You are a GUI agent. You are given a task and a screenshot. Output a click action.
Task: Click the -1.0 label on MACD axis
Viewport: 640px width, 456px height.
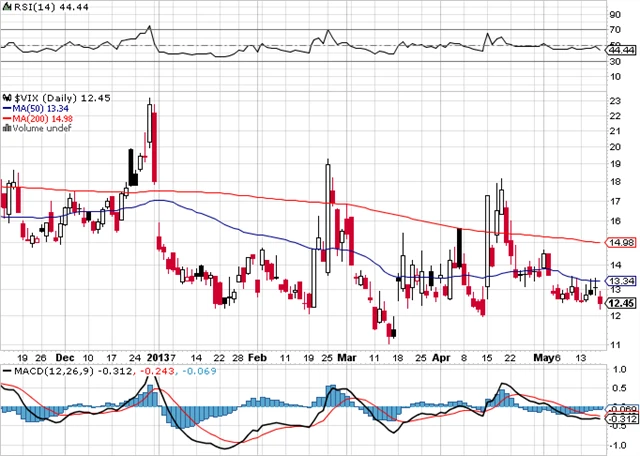click(x=618, y=445)
